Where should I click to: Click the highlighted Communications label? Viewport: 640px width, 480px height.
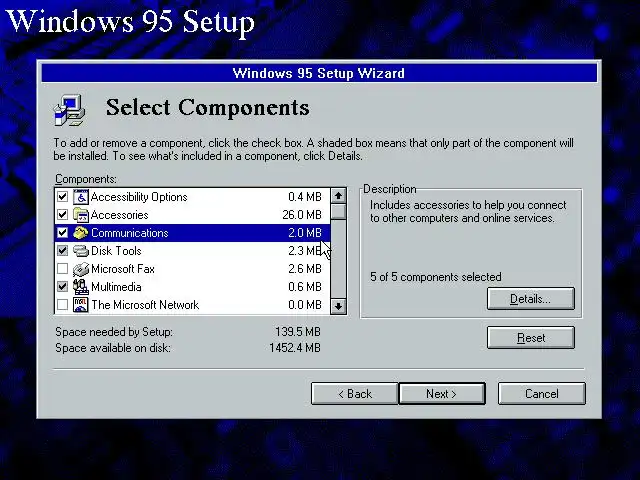tap(129, 233)
